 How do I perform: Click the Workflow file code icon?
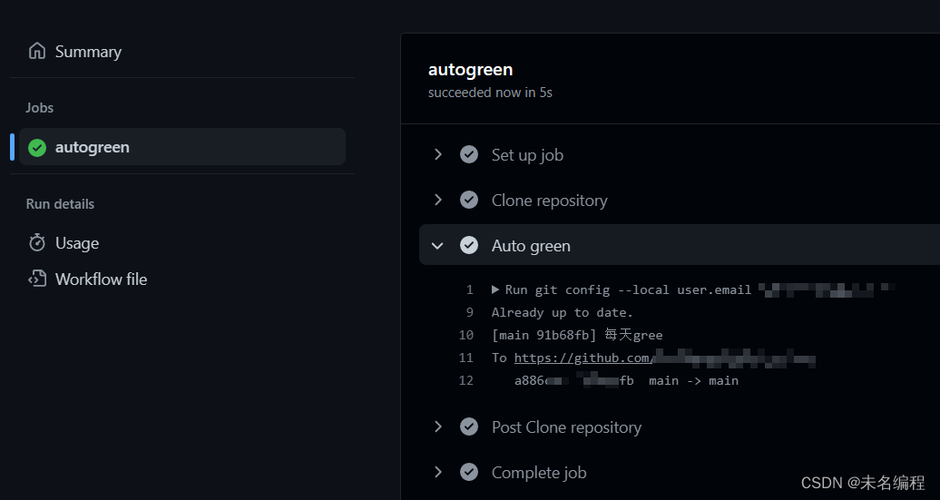[x=37, y=279]
